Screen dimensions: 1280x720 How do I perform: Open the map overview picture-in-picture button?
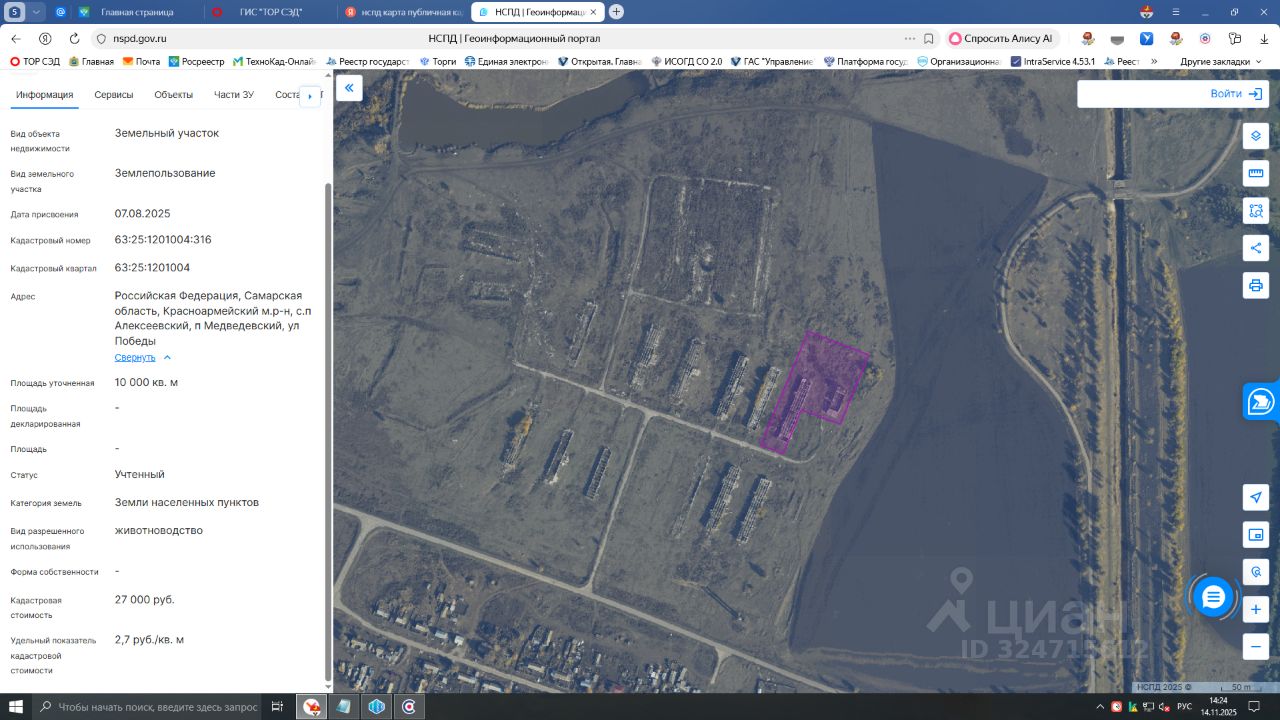tap(1256, 535)
